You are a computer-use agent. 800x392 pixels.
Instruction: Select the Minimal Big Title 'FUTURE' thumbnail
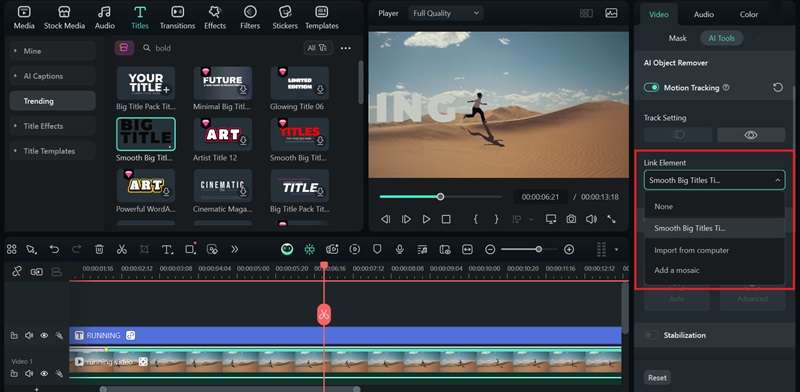(222, 83)
